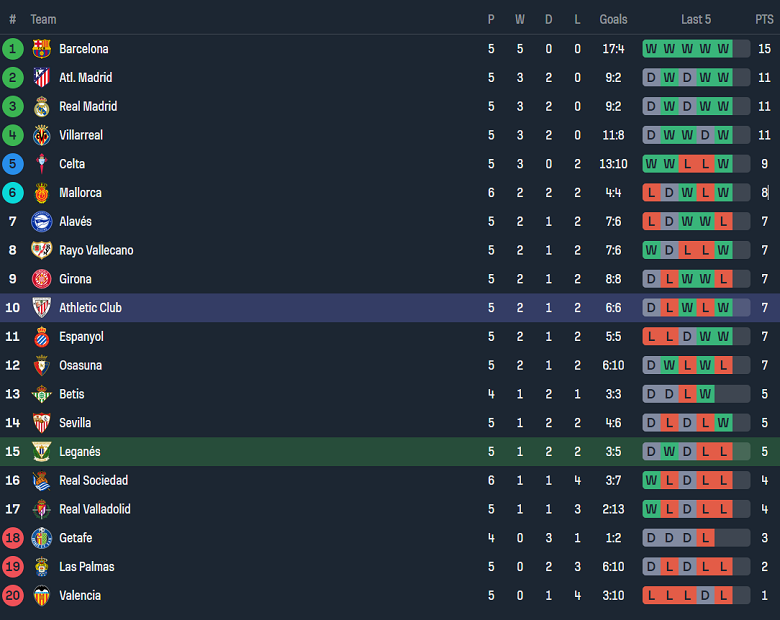
Task: Click the red position 20 rank badge
Action: (x=13, y=596)
